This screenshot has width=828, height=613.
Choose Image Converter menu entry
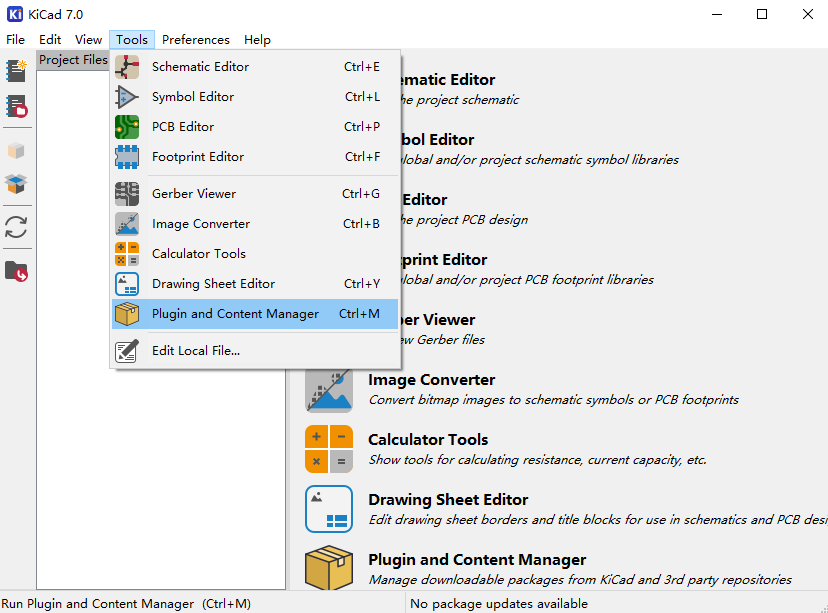(255, 224)
